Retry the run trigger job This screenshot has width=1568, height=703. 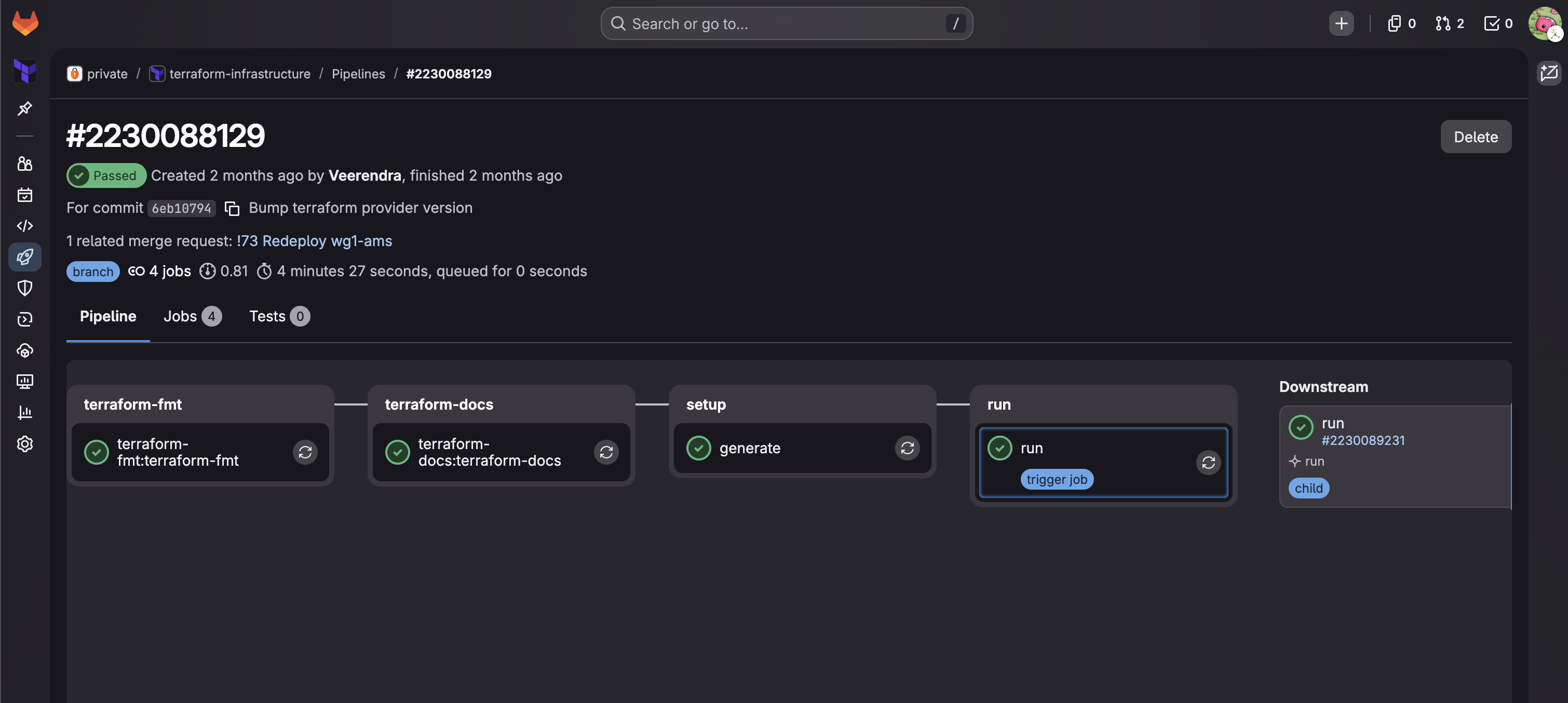pos(1208,463)
